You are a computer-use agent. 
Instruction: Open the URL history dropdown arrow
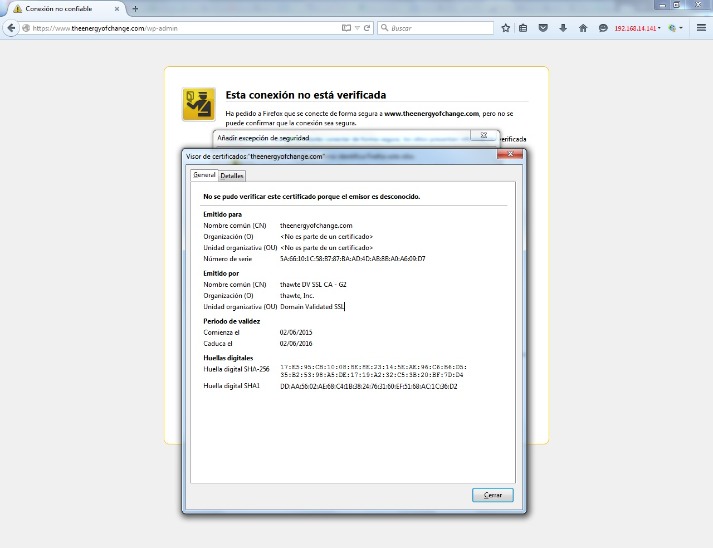point(357,28)
